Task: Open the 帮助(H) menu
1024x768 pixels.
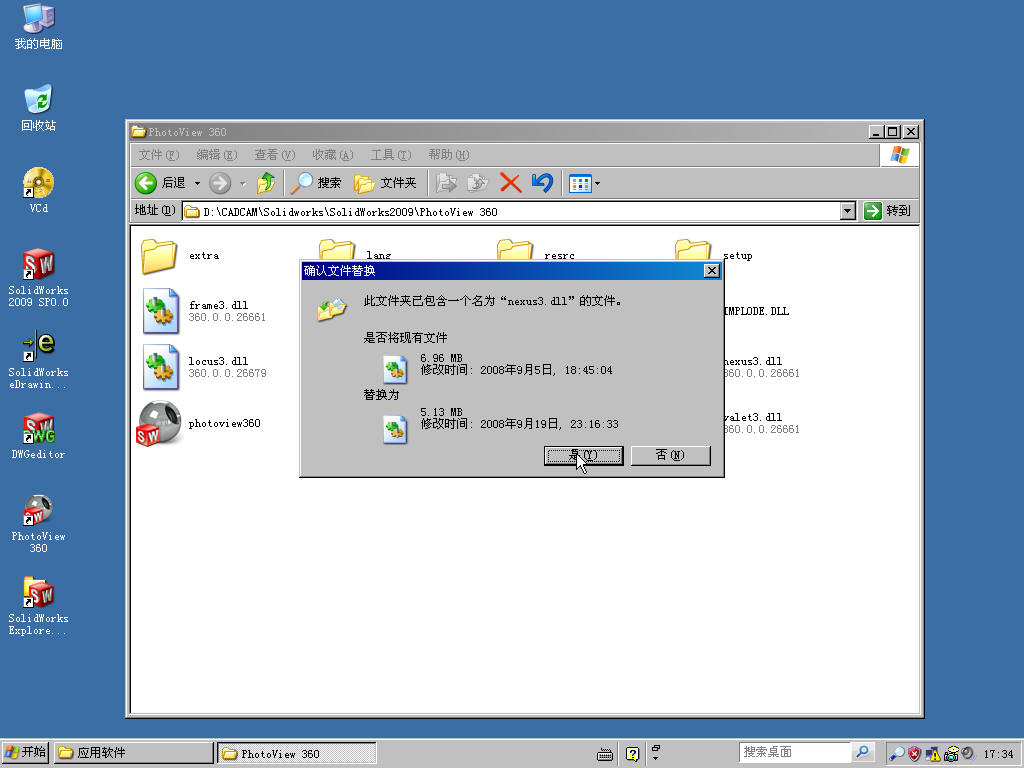Action: pos(449,155)
